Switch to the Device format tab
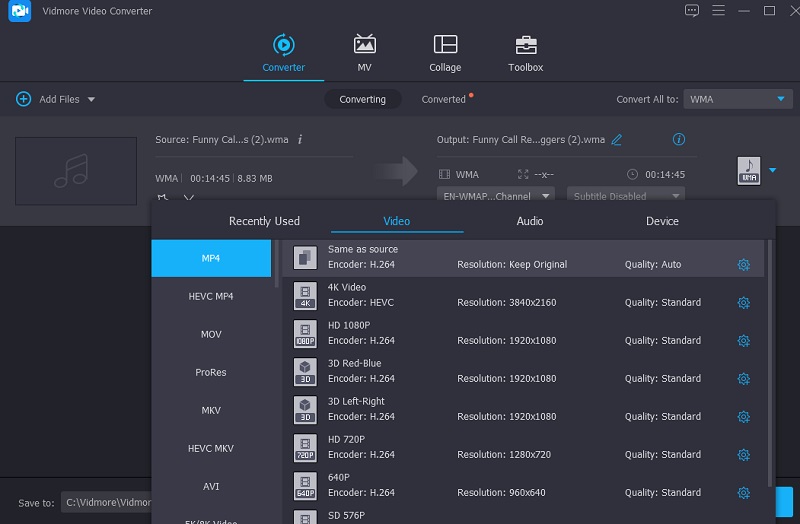 coord(662,221)
